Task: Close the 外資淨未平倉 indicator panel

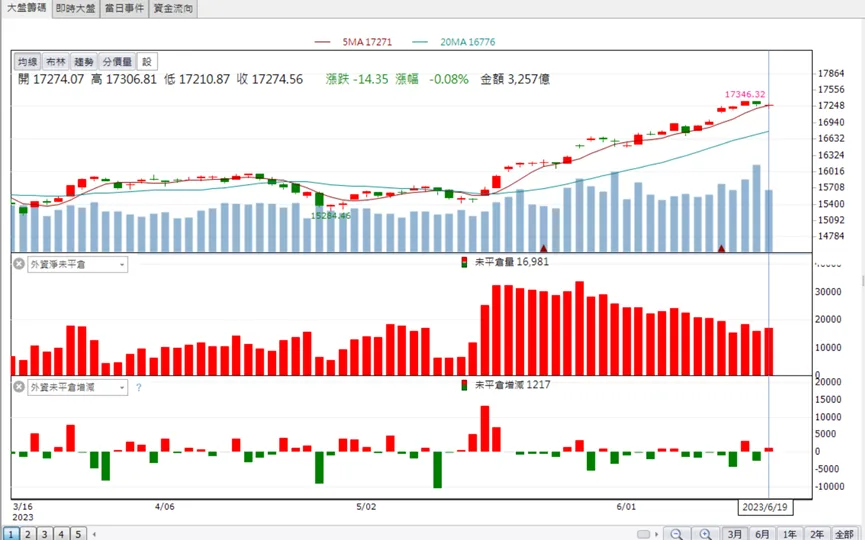Action: [x=19, y=264]
